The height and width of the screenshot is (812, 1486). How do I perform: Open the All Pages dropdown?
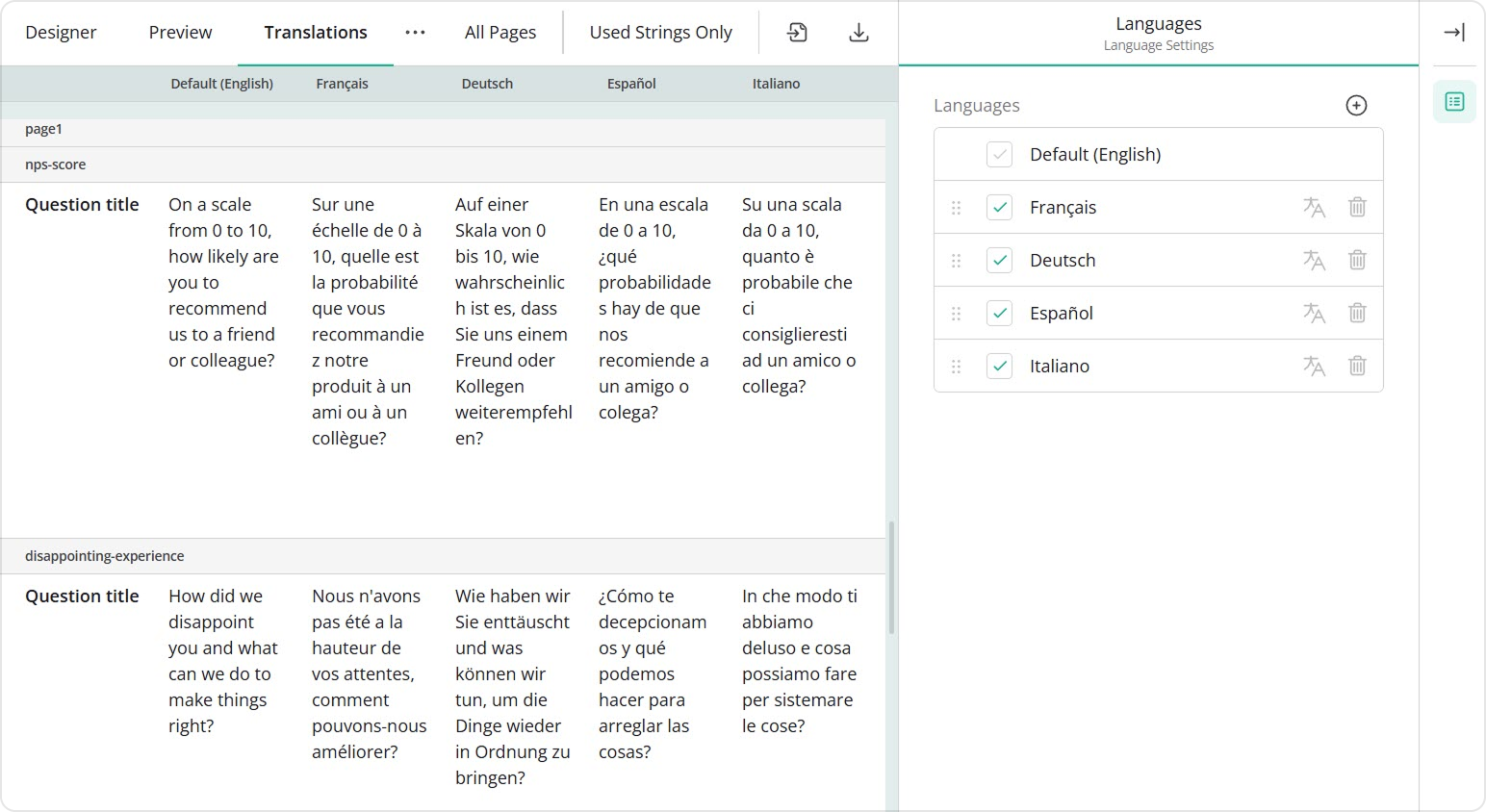click(500, 32)
